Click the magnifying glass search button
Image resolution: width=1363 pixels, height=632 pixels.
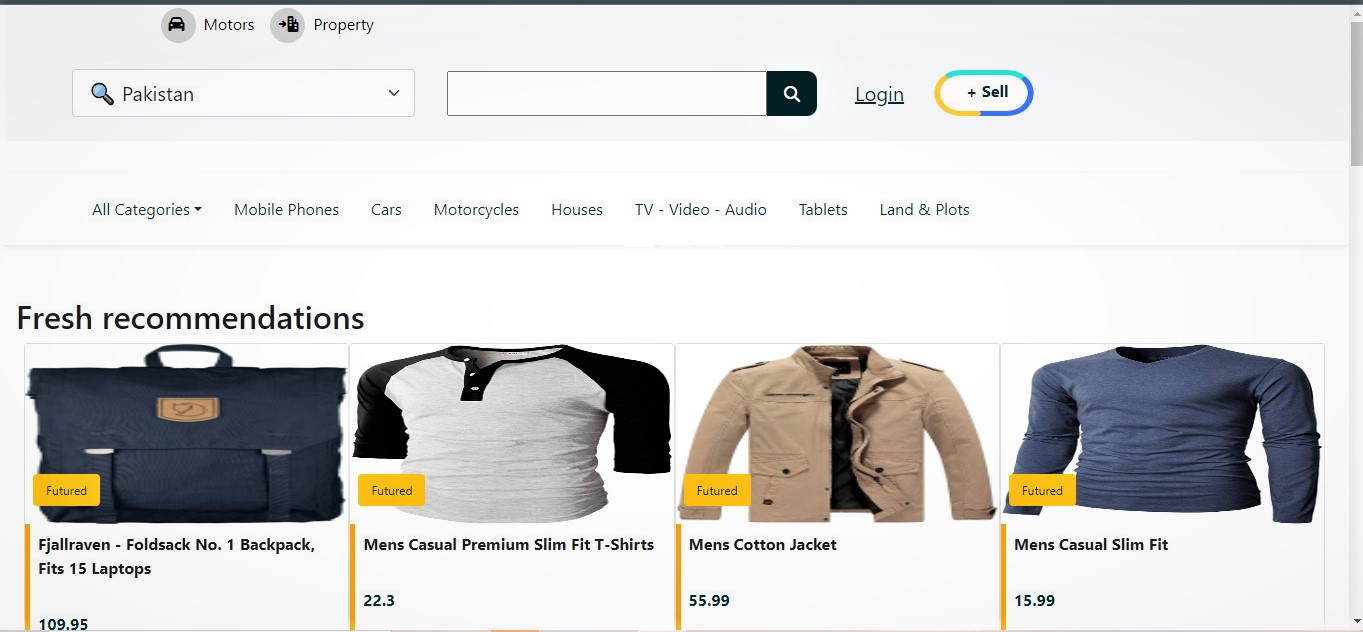click(x=791, y=94)
